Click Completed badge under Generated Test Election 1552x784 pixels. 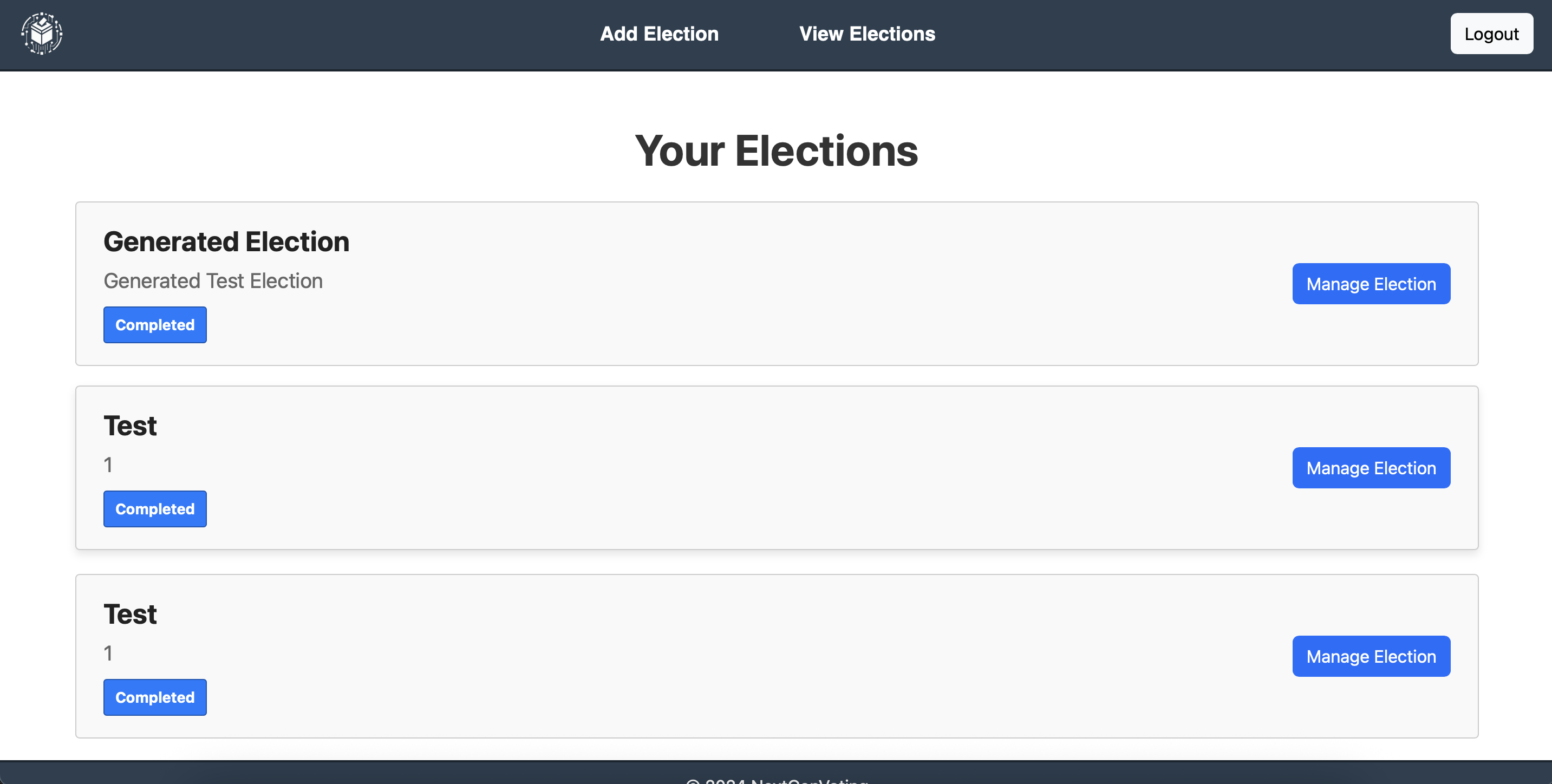click(x=155, y=325)
